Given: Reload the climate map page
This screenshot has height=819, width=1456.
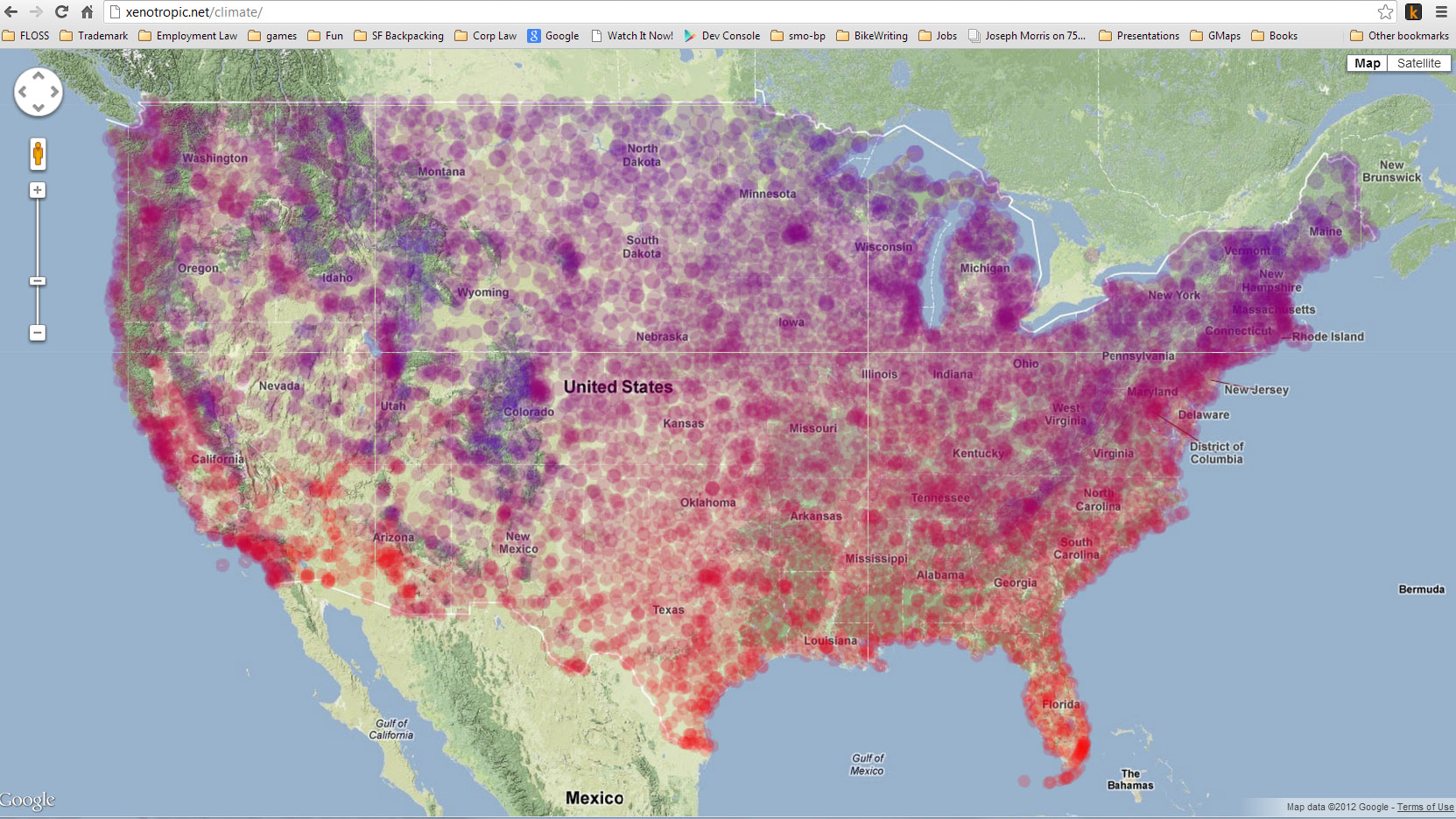Looking at the screenshot, I should point(61,12).
